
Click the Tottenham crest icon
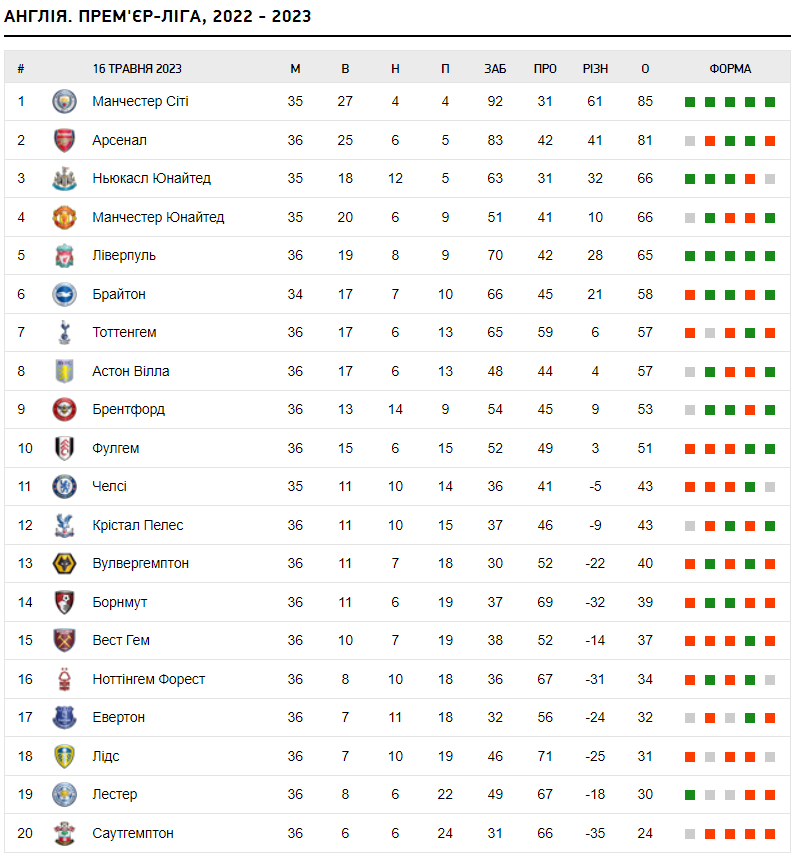pyautogui.click(x=64, y=333)
